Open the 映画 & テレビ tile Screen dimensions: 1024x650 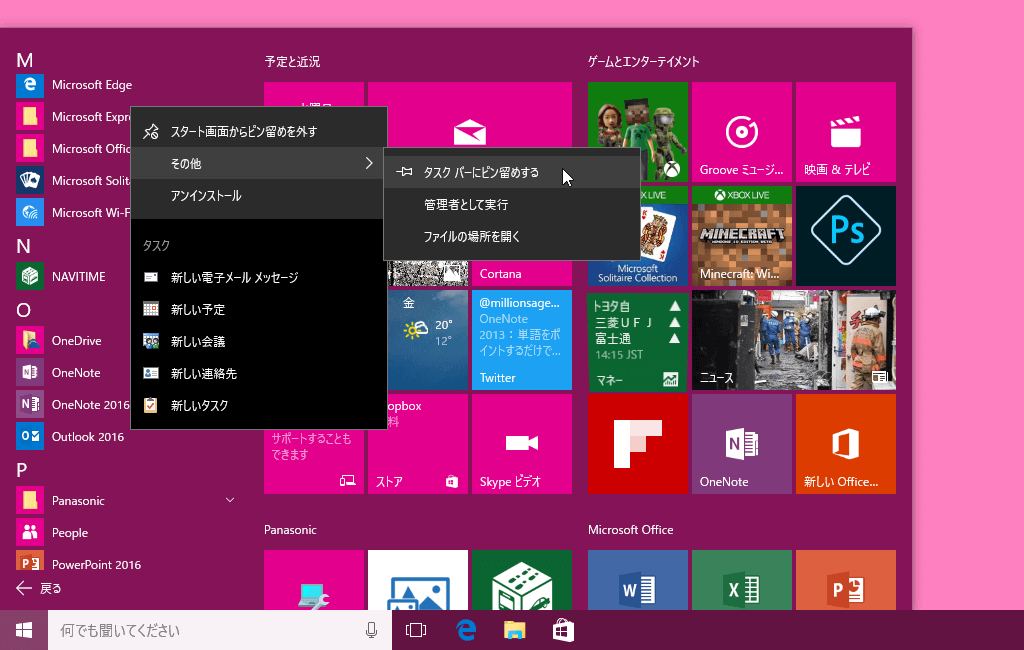(x=846, y=132)
